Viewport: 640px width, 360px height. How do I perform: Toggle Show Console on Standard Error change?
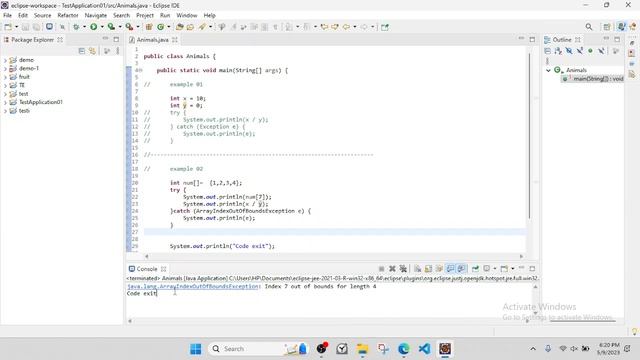[461, 269]
